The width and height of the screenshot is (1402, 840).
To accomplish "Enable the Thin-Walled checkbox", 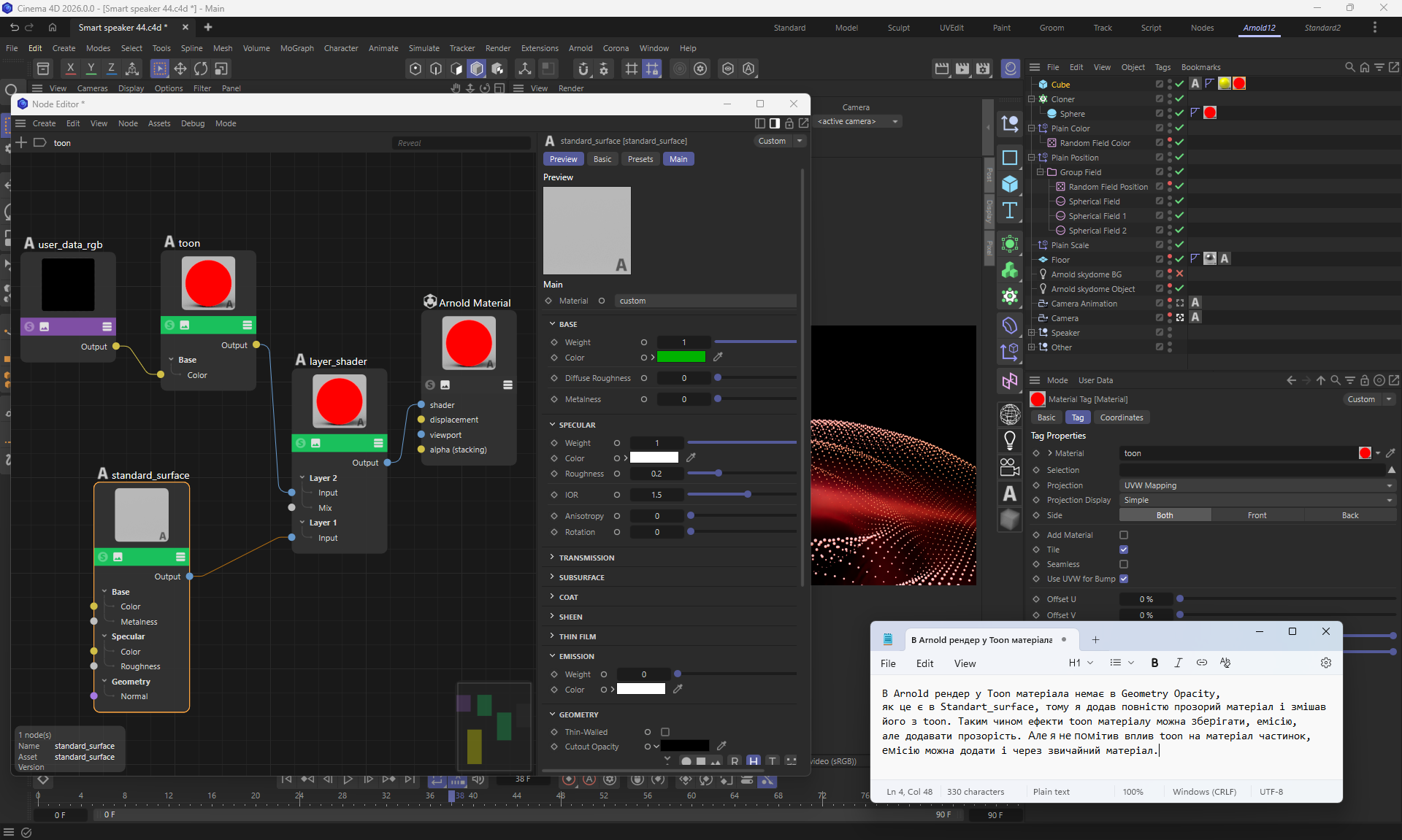I will (665, 732).
